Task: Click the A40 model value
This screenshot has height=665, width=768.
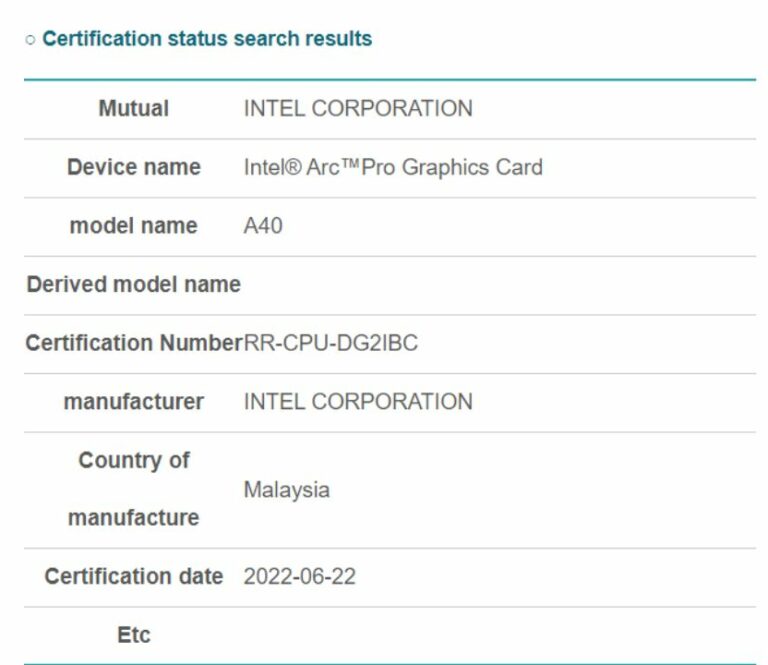Action: pos(263,226)
